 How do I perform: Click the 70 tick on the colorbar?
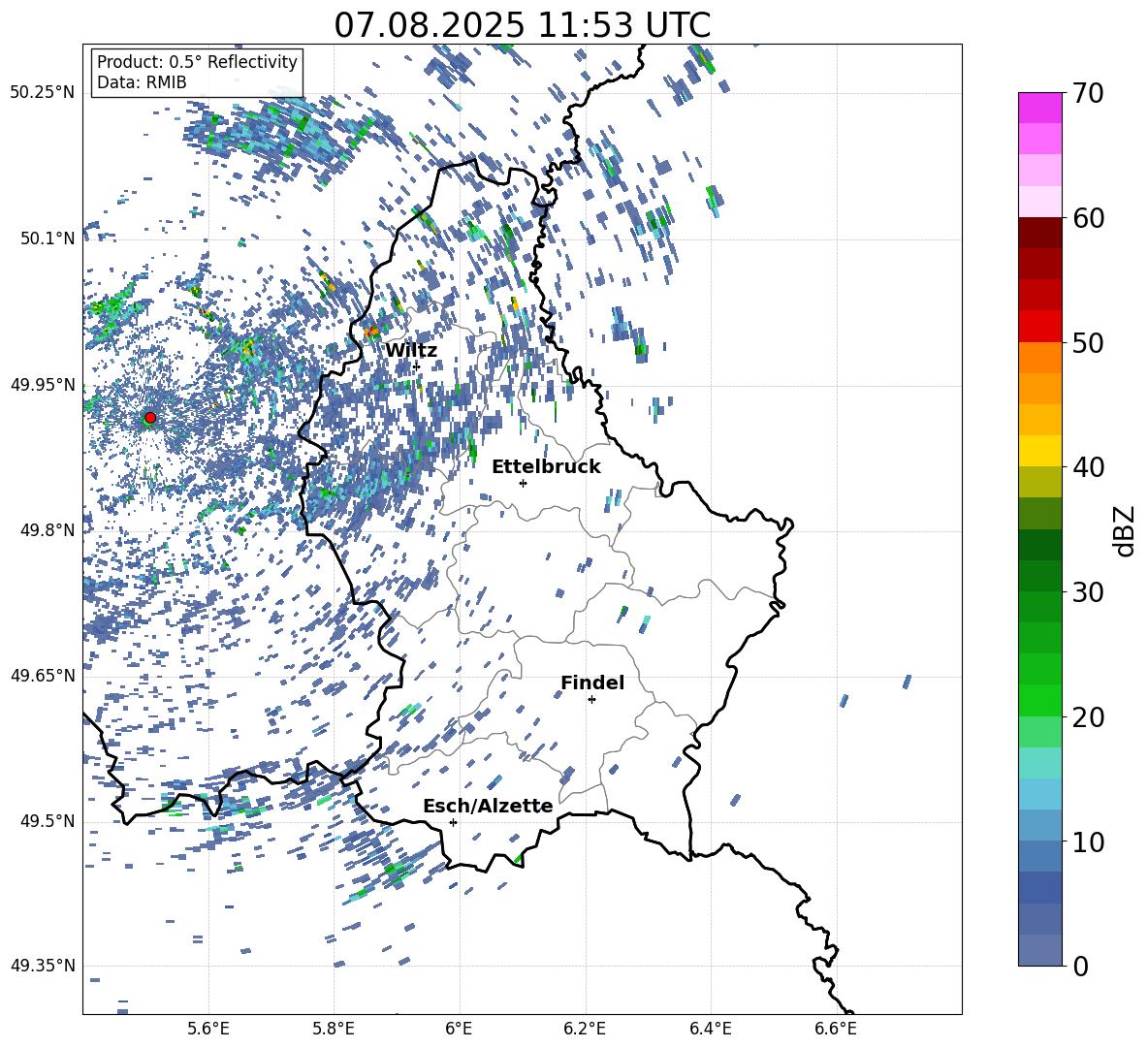[1088, 93]
